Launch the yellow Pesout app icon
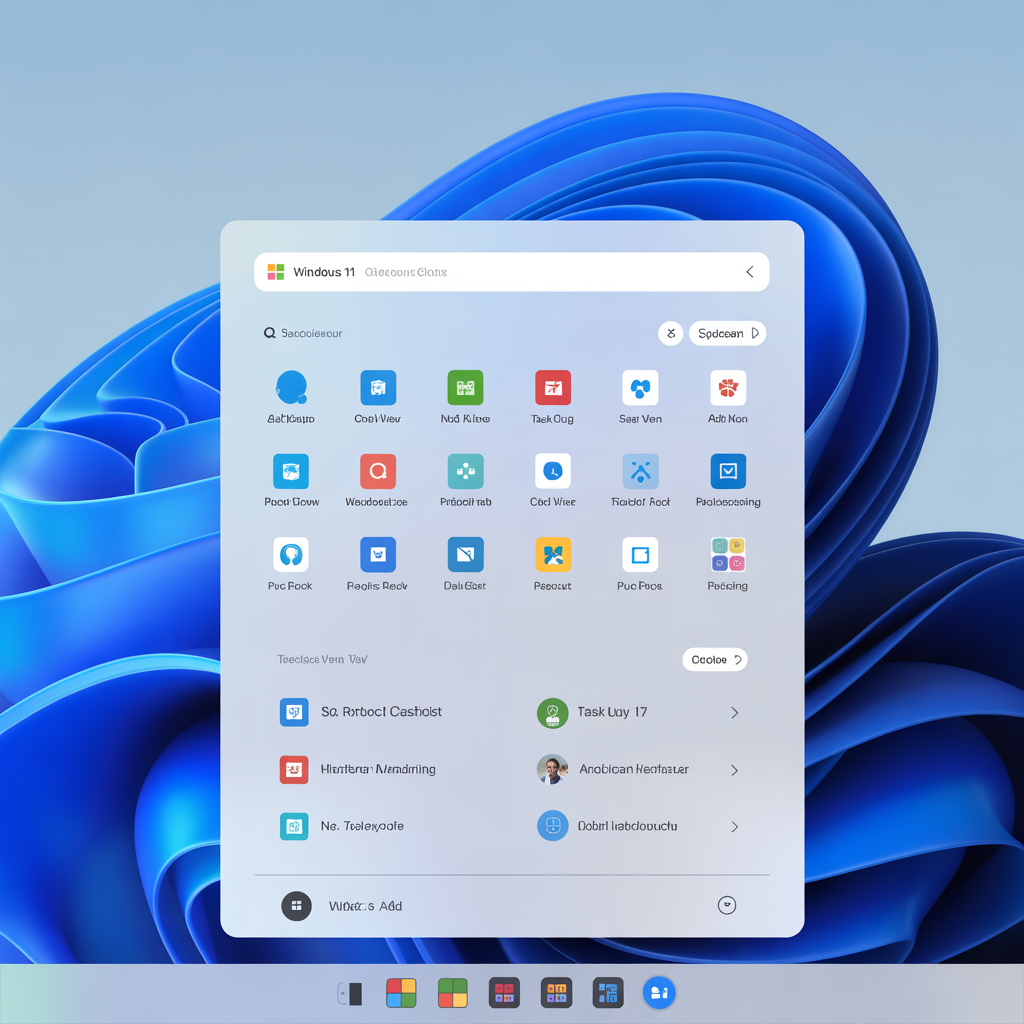 click(552, 556)
